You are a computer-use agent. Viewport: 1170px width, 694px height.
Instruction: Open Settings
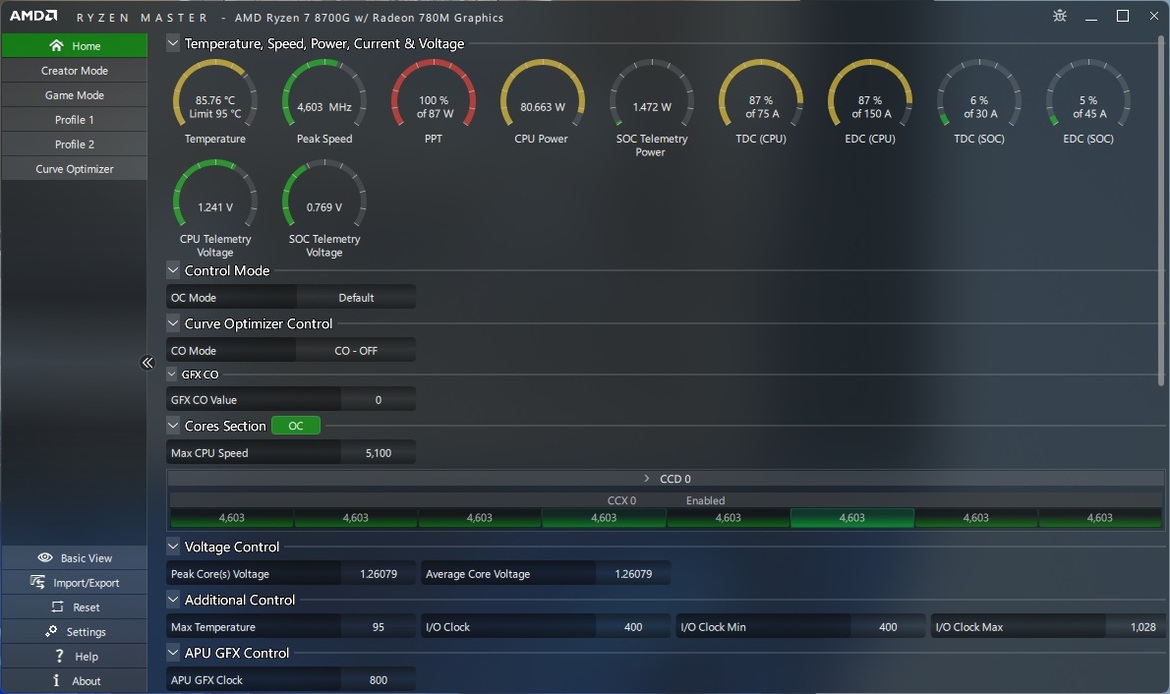coord(75,631)
